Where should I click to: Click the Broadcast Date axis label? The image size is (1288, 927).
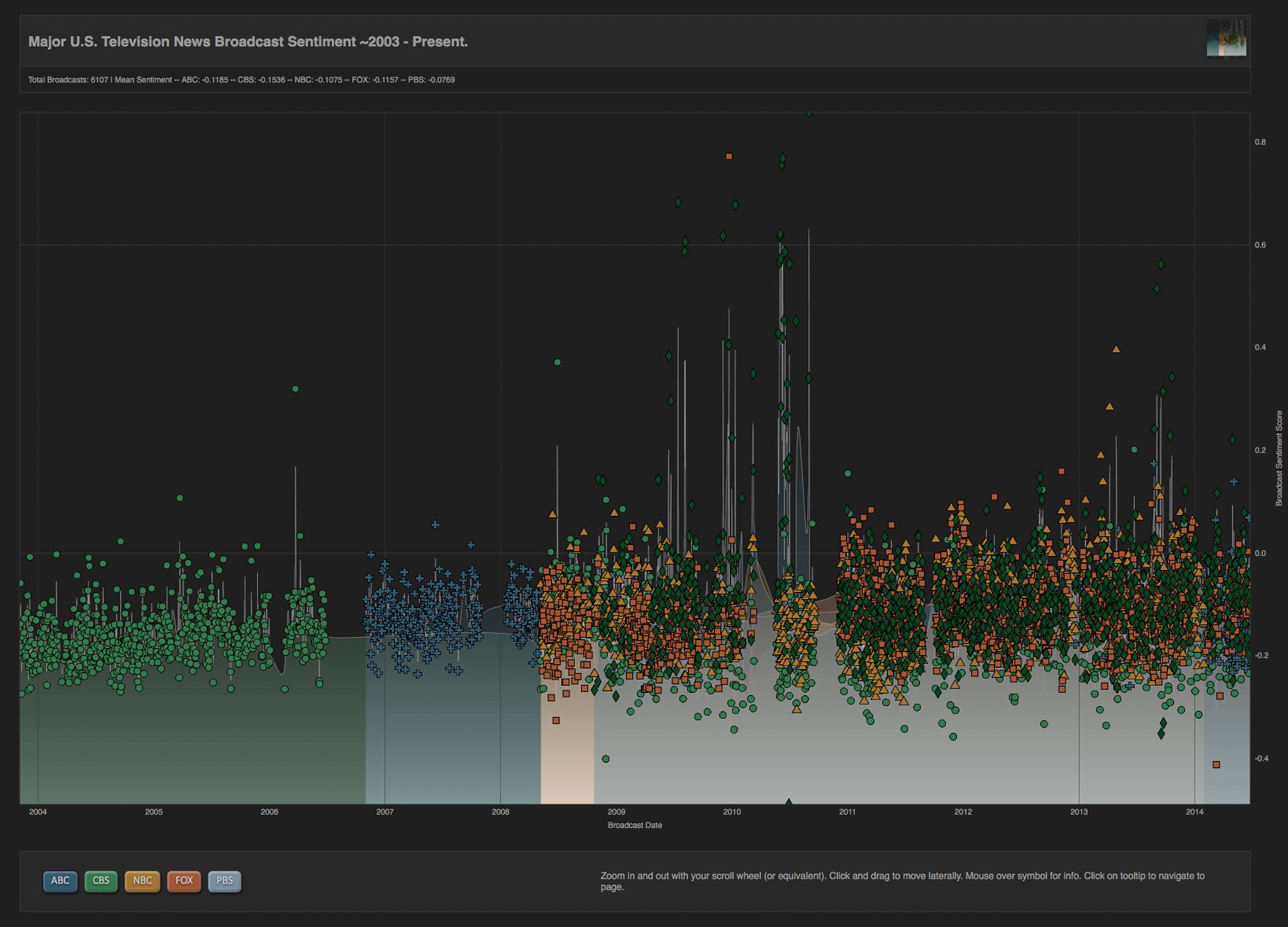click(635, 825)
